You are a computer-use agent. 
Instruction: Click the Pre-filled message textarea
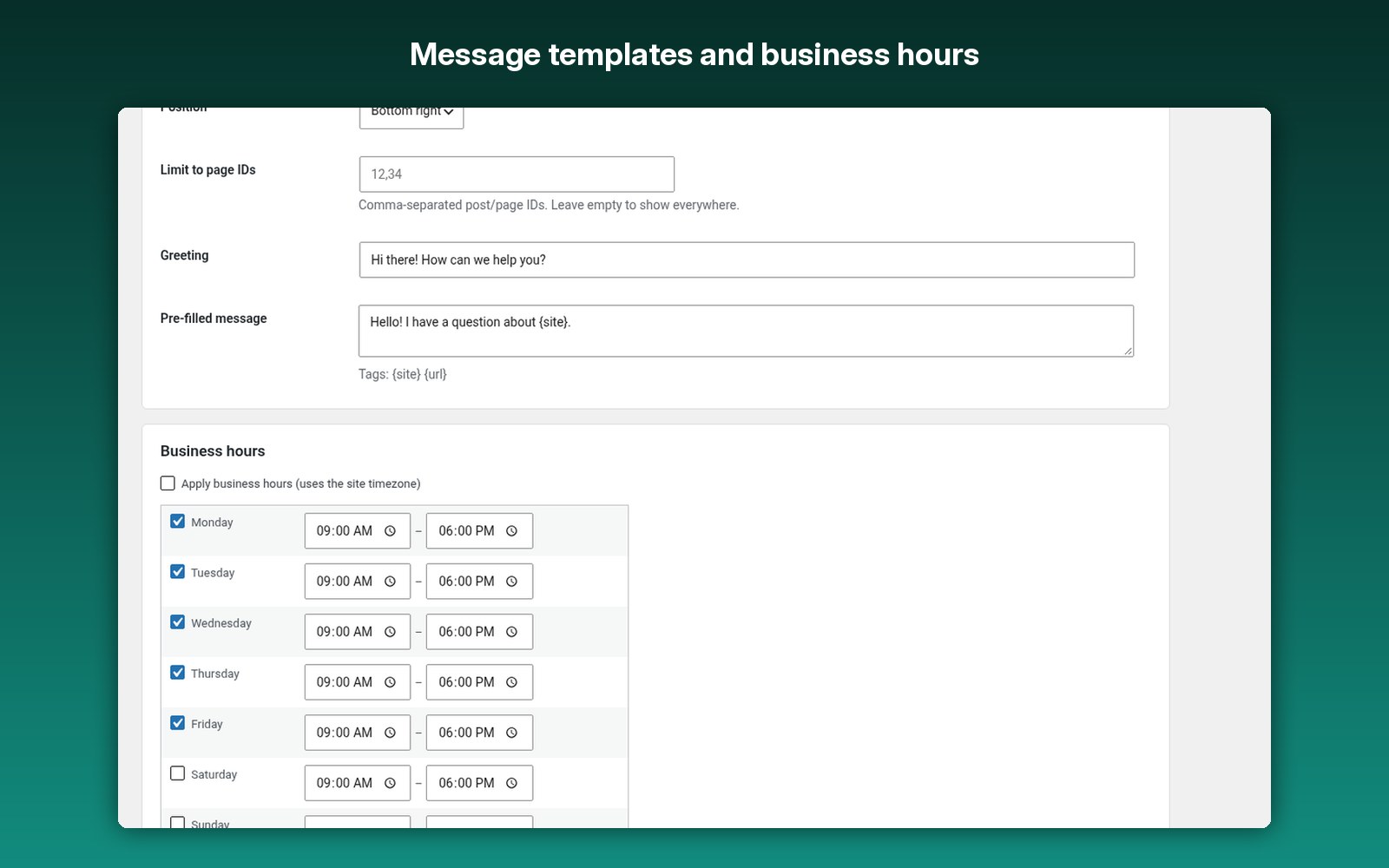[x=747, y=331]
